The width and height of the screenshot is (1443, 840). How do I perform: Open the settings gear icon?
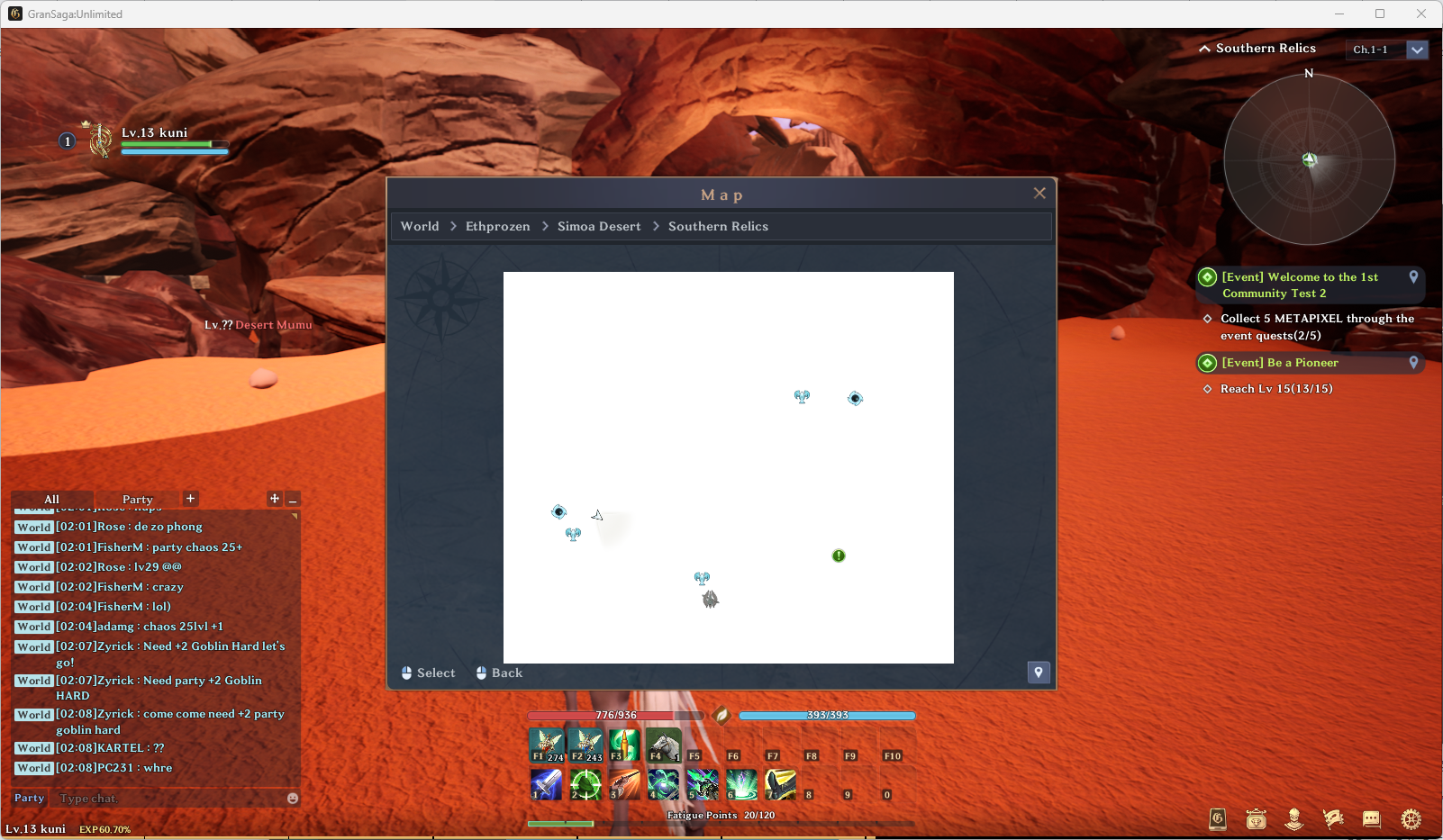[1411, 818]
